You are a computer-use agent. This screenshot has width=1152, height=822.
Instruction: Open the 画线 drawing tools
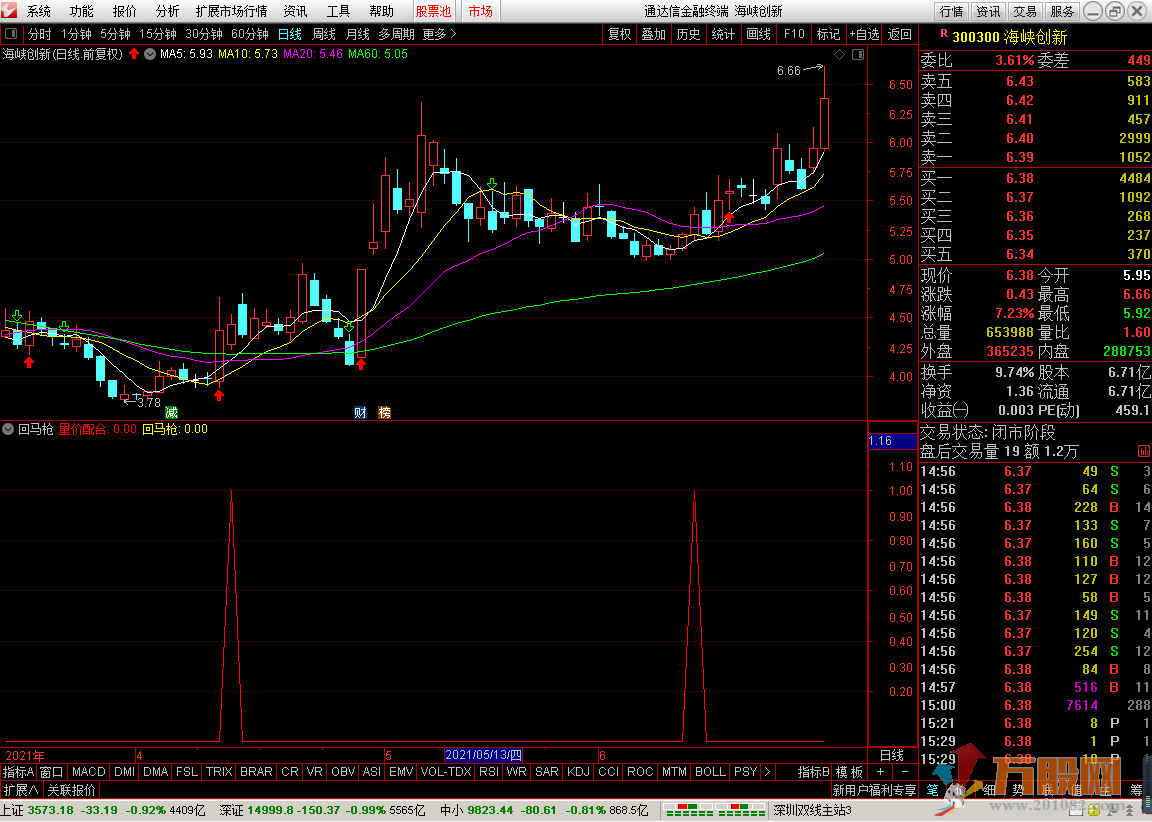tap(758, 34)
